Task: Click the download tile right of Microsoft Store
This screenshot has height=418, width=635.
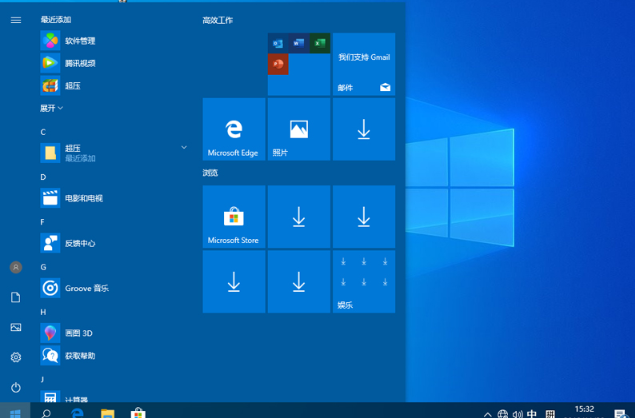Action: (x=299, y=217)
